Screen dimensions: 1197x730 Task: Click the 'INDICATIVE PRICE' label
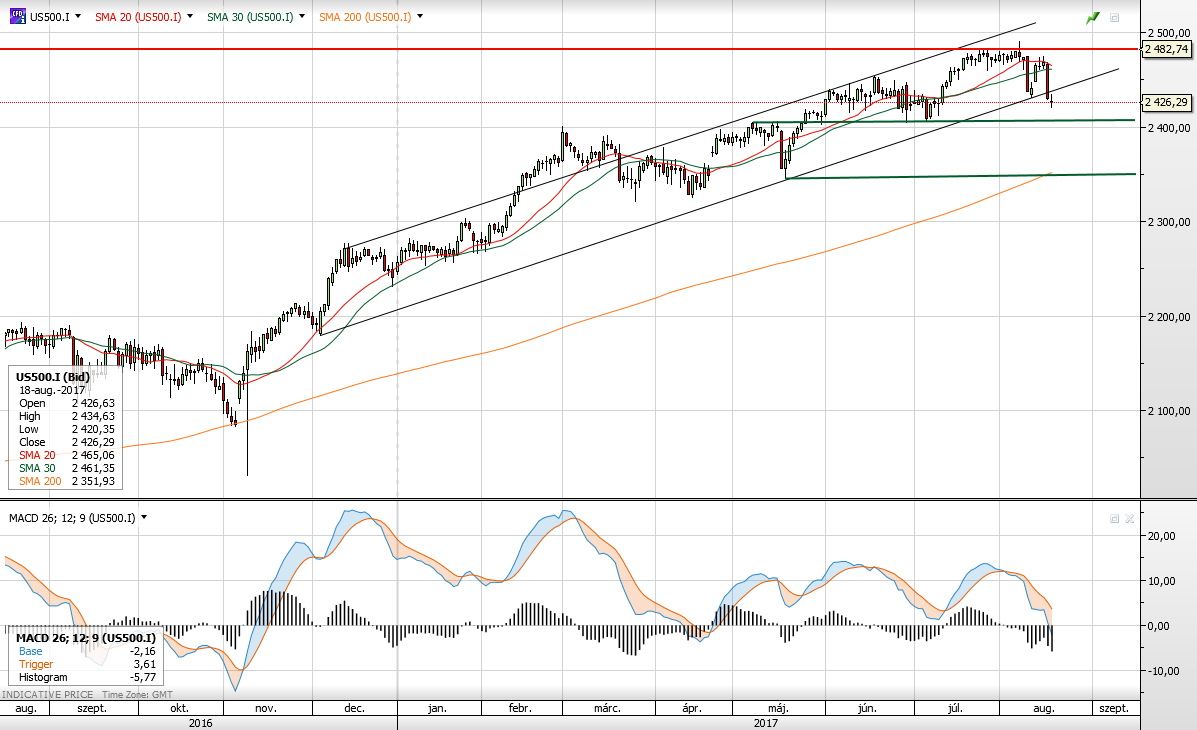[47, 695]
